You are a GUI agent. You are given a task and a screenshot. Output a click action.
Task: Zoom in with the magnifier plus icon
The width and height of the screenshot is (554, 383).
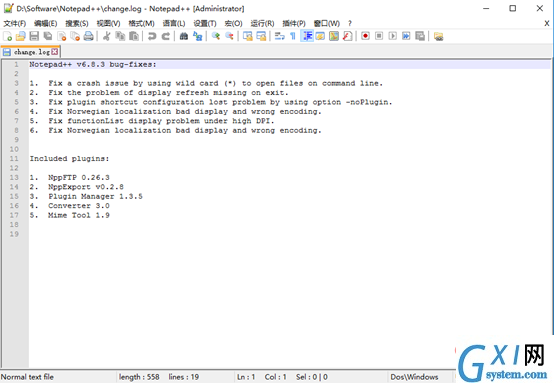point(216,36)
